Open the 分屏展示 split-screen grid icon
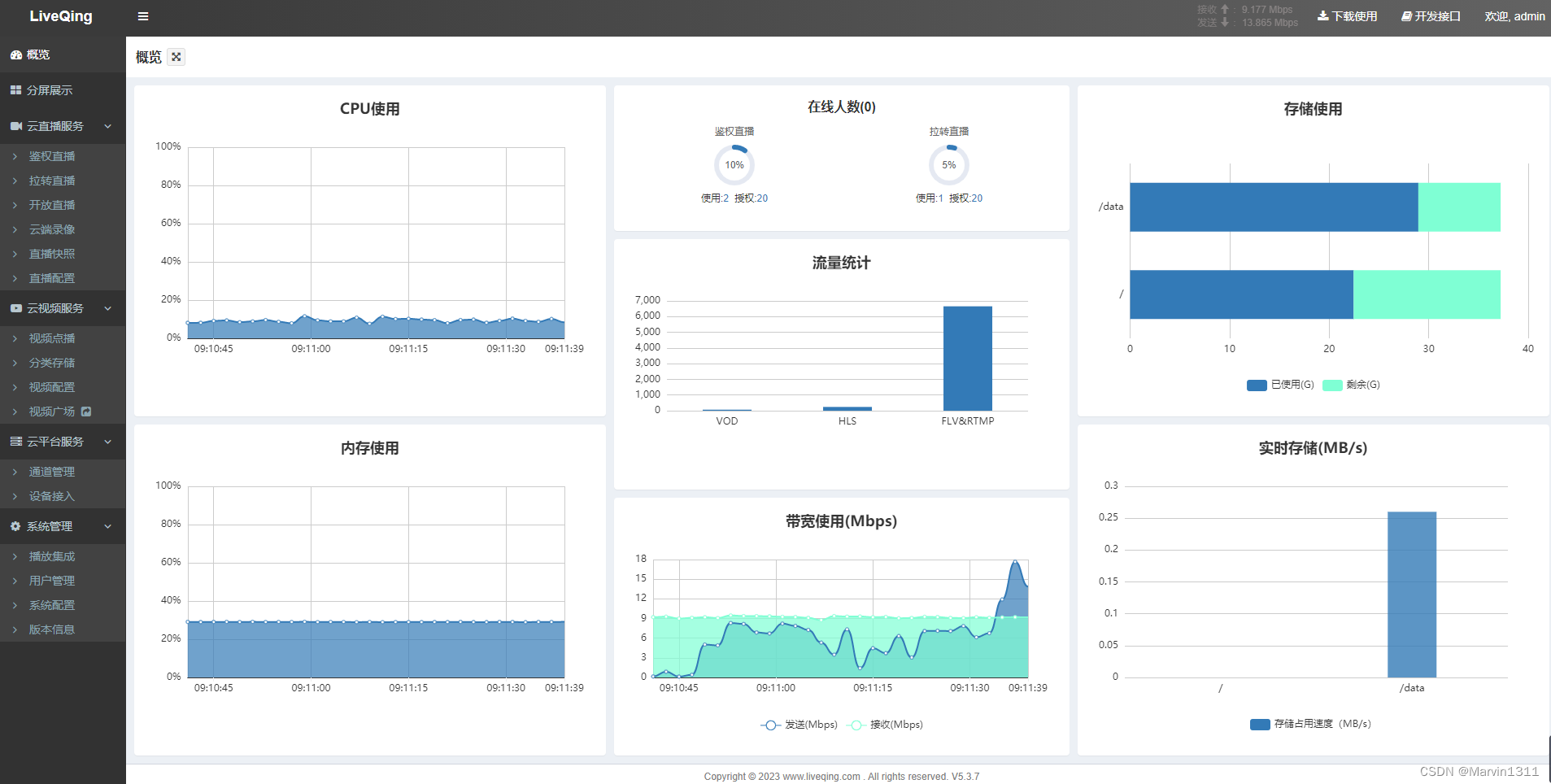Image resolution: width=1551 pixels, height=784 pixels. pyautogui.click(x=15, y=90)
